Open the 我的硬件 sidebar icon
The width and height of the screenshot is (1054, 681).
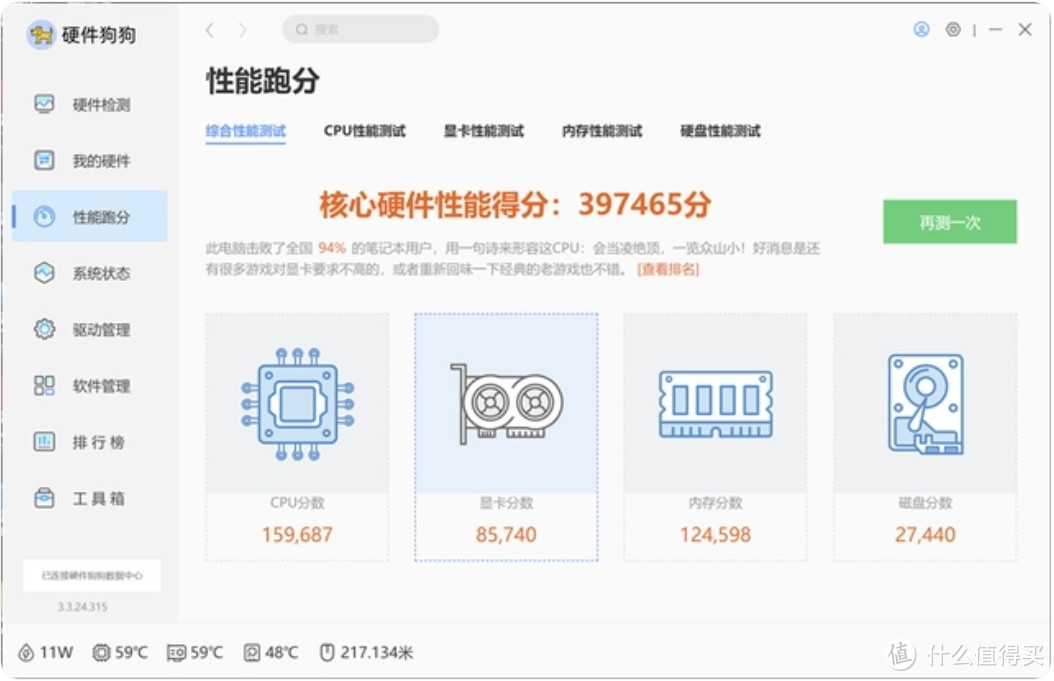44,160
